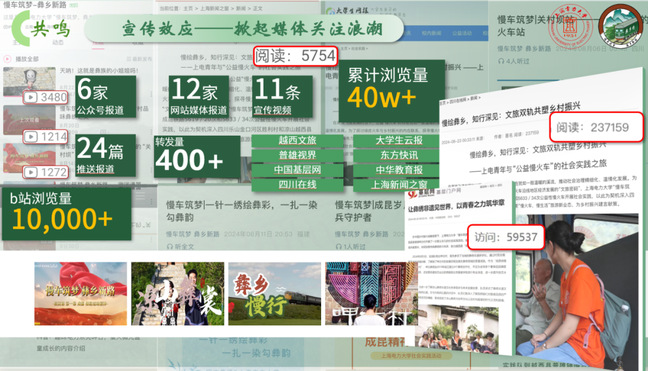Click the 中国基层网 green label
The width and height of the screenshot is (648, 371).
pos(297,170)
